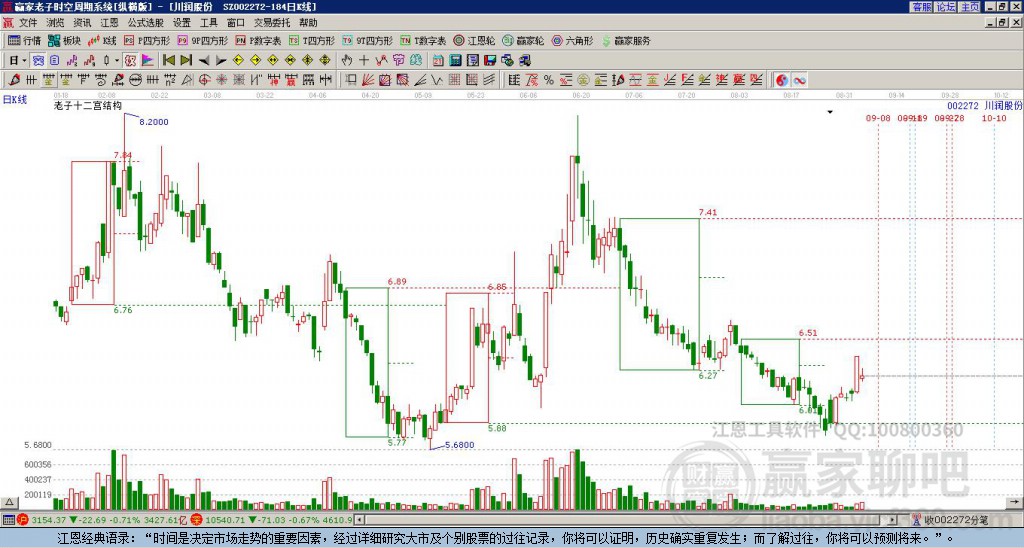The height and width of the screenshot is (548, 1024).
Task: Select the percent % retracement tool
Action: pyautogui.click(x=549, y=80)
